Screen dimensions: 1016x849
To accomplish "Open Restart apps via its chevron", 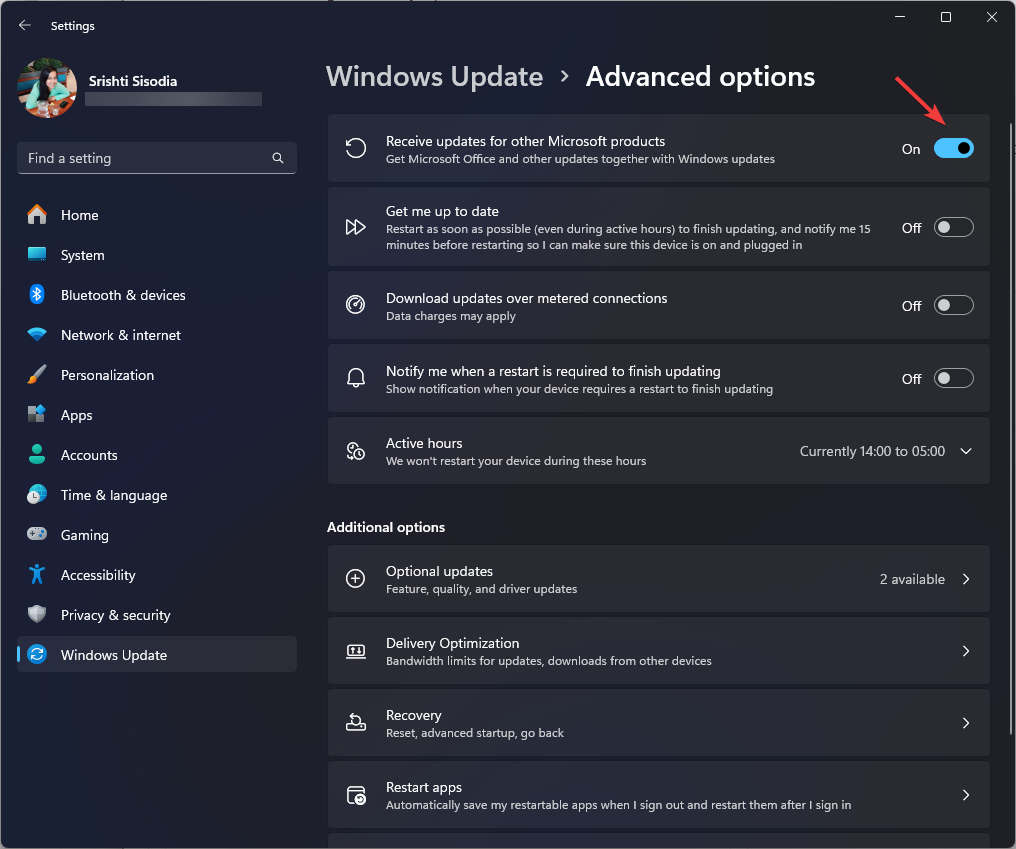I will pyautogui.click(x=966, y=795).
